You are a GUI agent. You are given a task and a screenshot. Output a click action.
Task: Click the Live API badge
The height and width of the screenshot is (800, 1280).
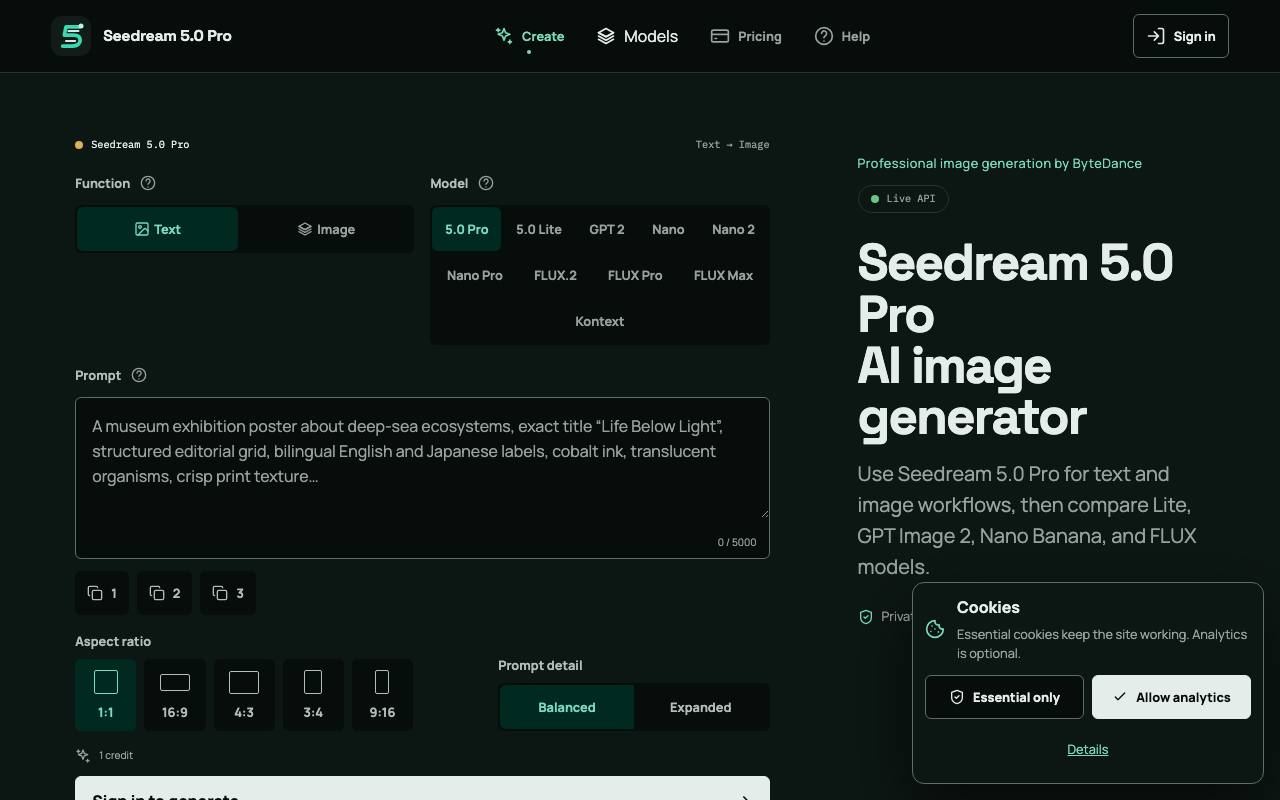click(x=903, y=198)
